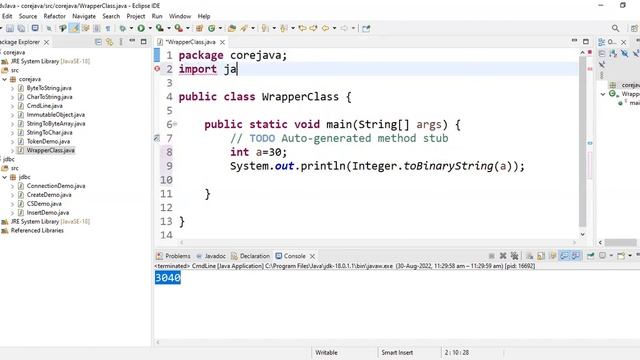This screenshot has height=360, width=640.
Task: Click the editor horizontal scrollbar
Action: tap(378, 242)
